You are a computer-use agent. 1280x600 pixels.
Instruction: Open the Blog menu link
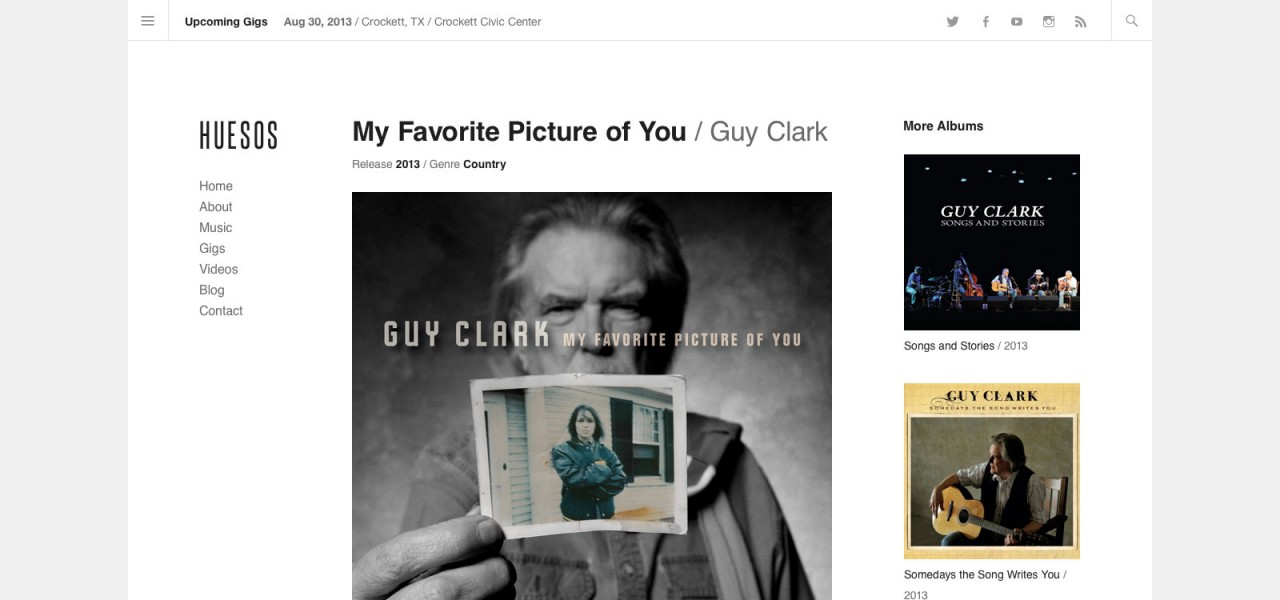tap(212, 290)
